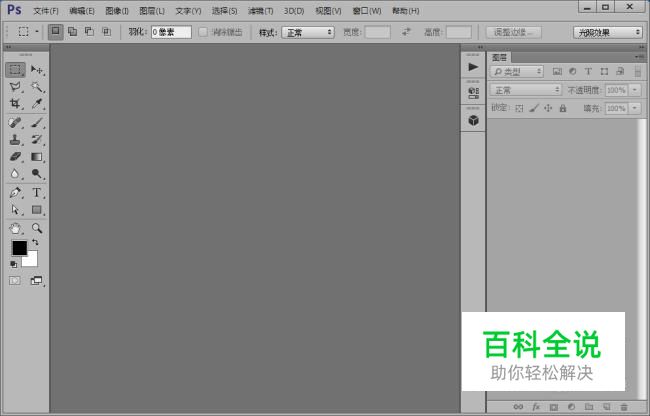The image size is (650, 416).
Task: Toggle pixel layer filter
Action: 557,72
